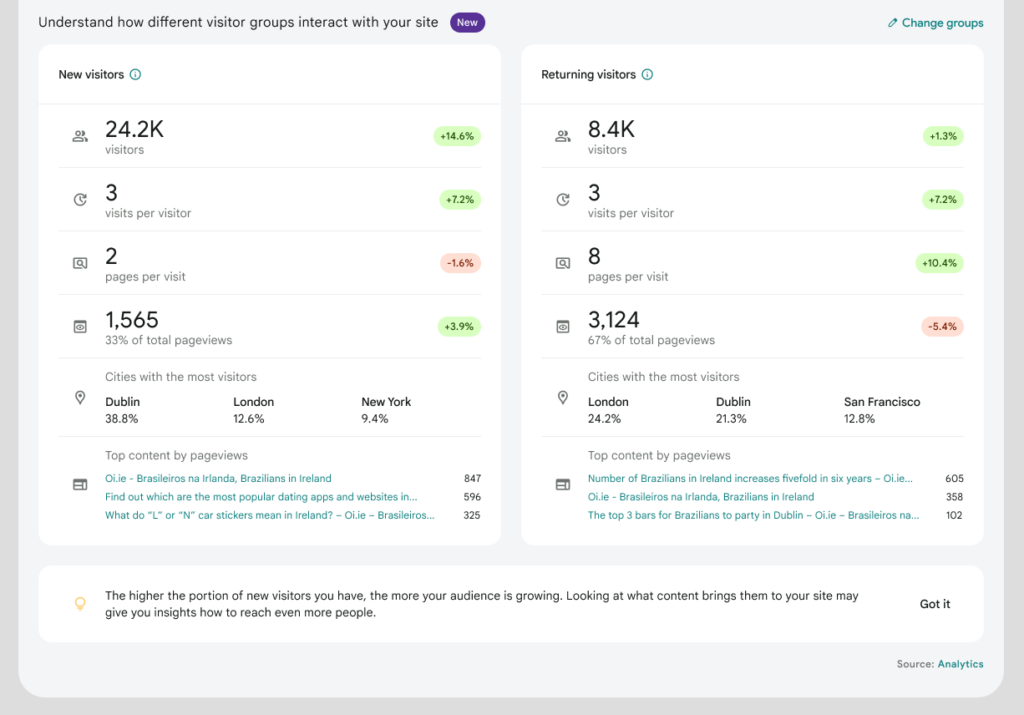This screenshot has width=1024, height=715.
Task: Click the info icon beside New visitors
Action: (136, 74)
